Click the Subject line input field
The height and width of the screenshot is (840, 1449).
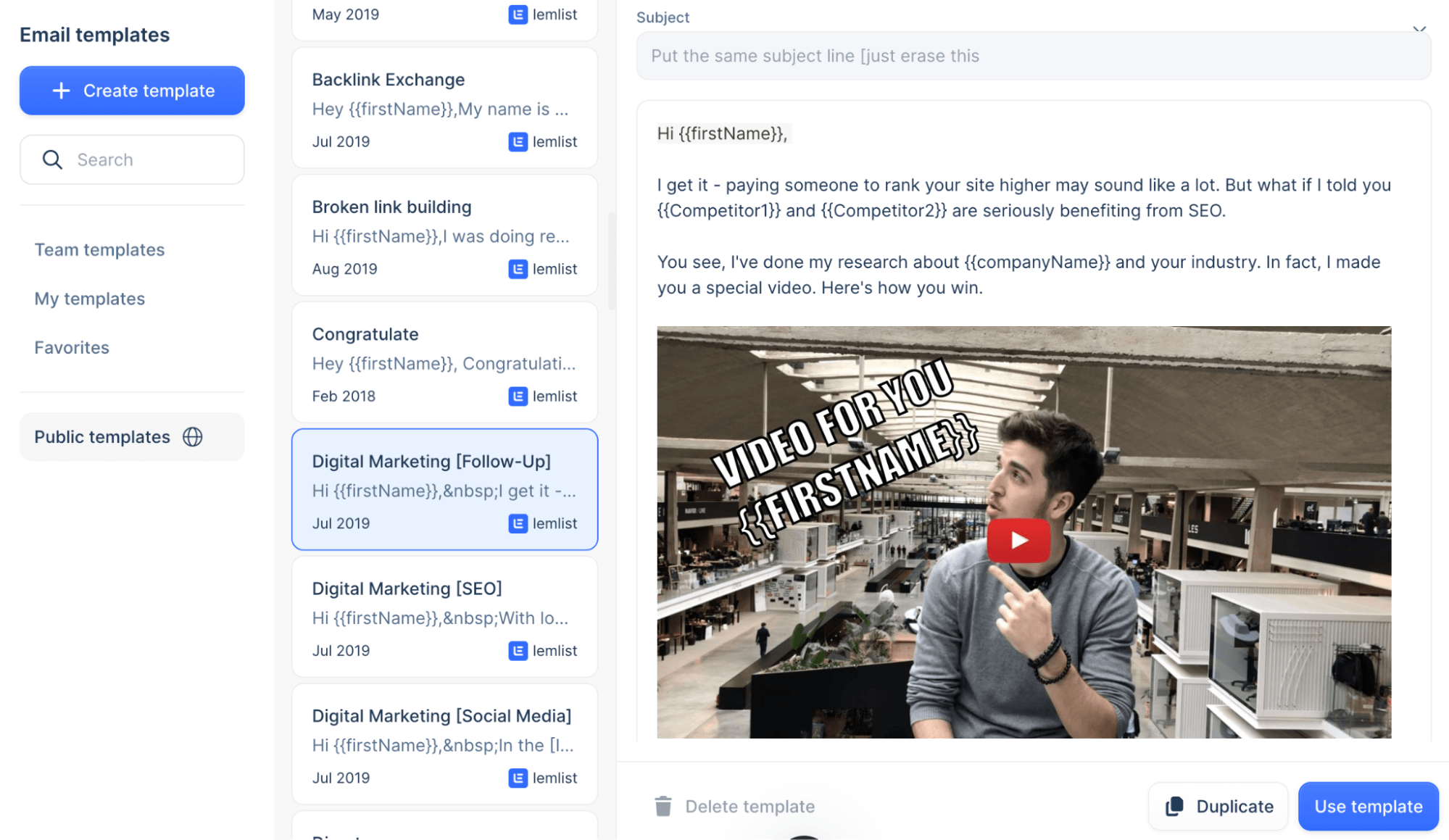[1033, 56]
